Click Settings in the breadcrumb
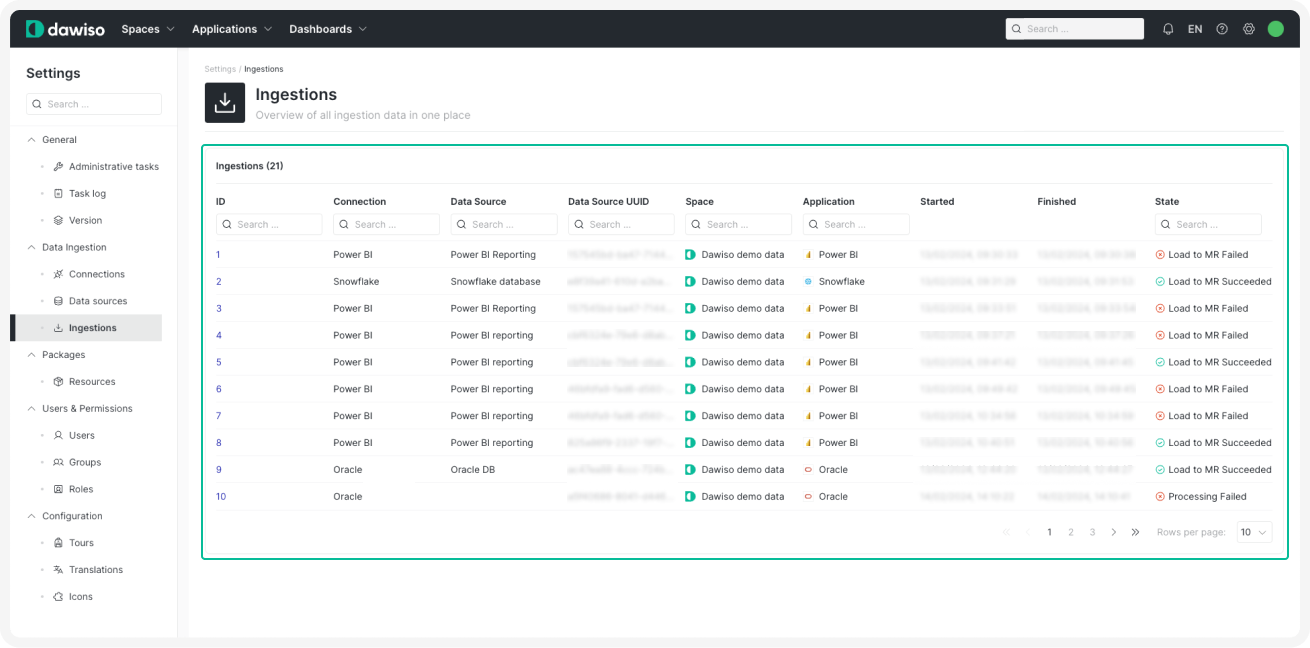The height and width of the screenshot is (648, 1310). click(x=220, y=69)
